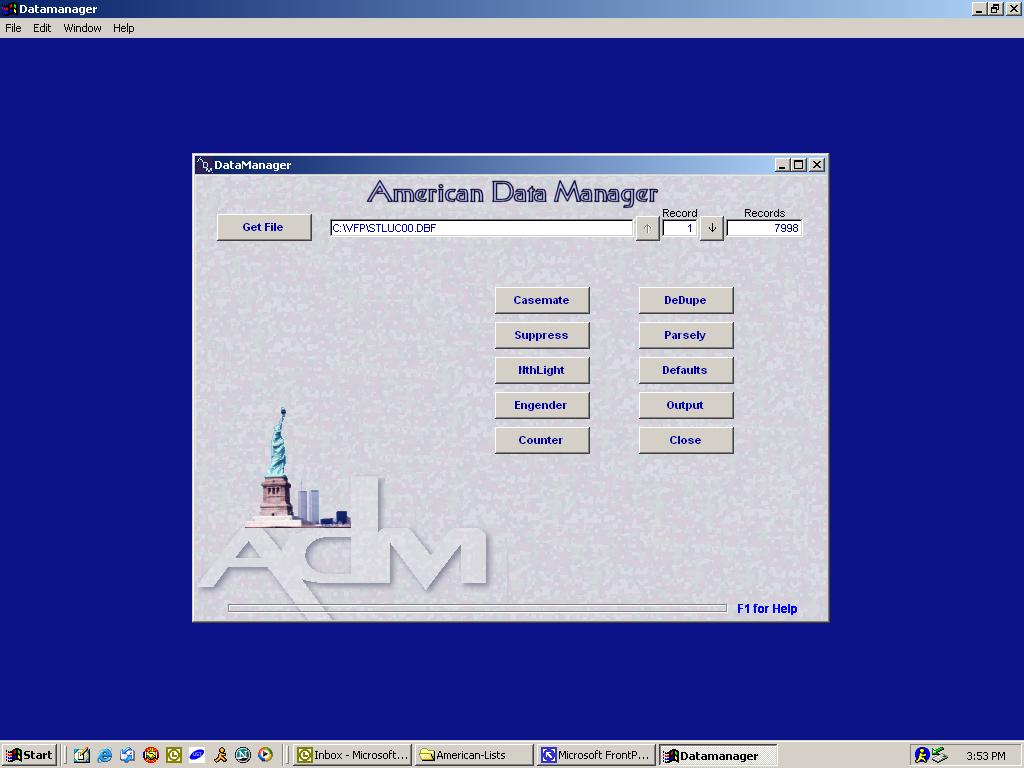Image resolution: width=1024 pixels, height=768 pixels.
Task: Switch to American-Lists taskbar button
Action: (473, 755)
